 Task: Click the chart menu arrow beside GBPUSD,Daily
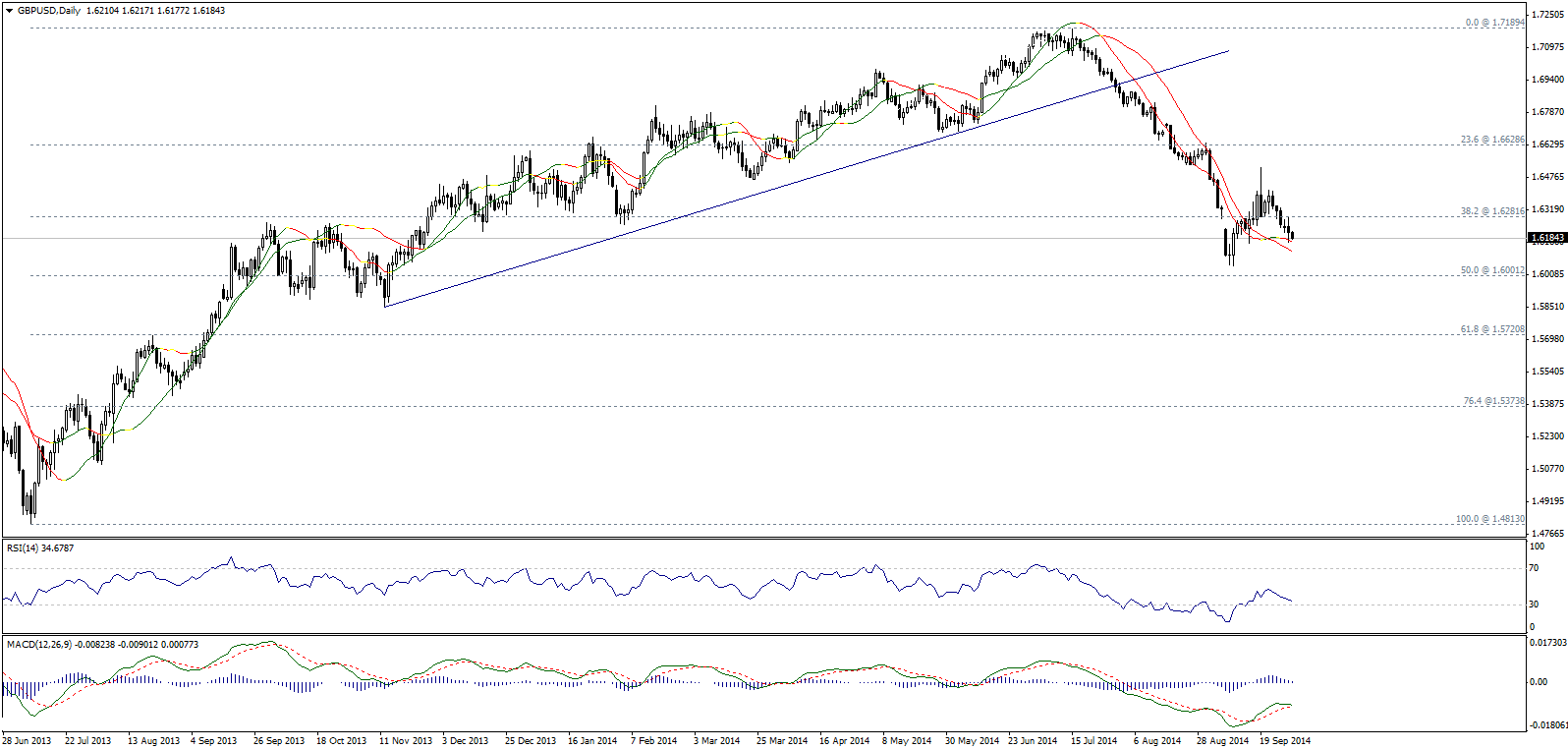click(x=10, y=11)
